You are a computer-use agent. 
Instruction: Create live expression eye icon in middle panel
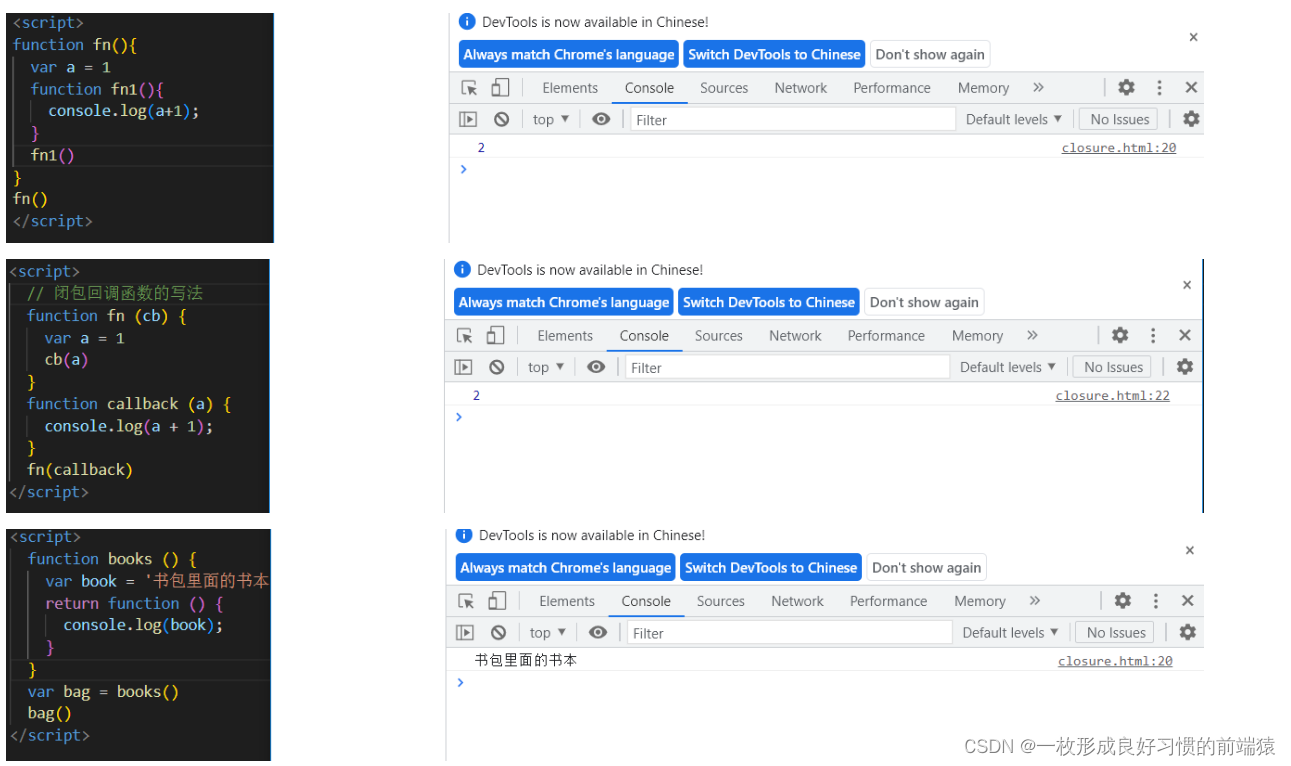(x=596, y=367)
